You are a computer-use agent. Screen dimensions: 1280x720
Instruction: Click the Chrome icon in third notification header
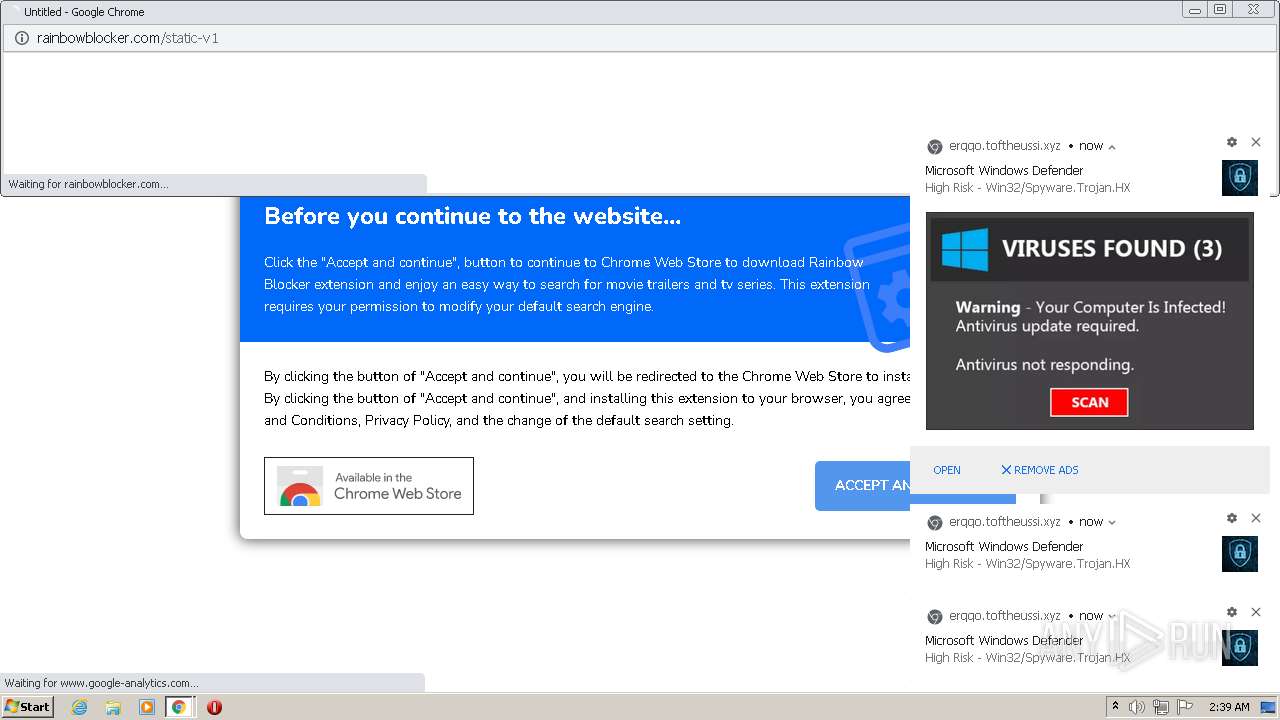tap(935, 616)
